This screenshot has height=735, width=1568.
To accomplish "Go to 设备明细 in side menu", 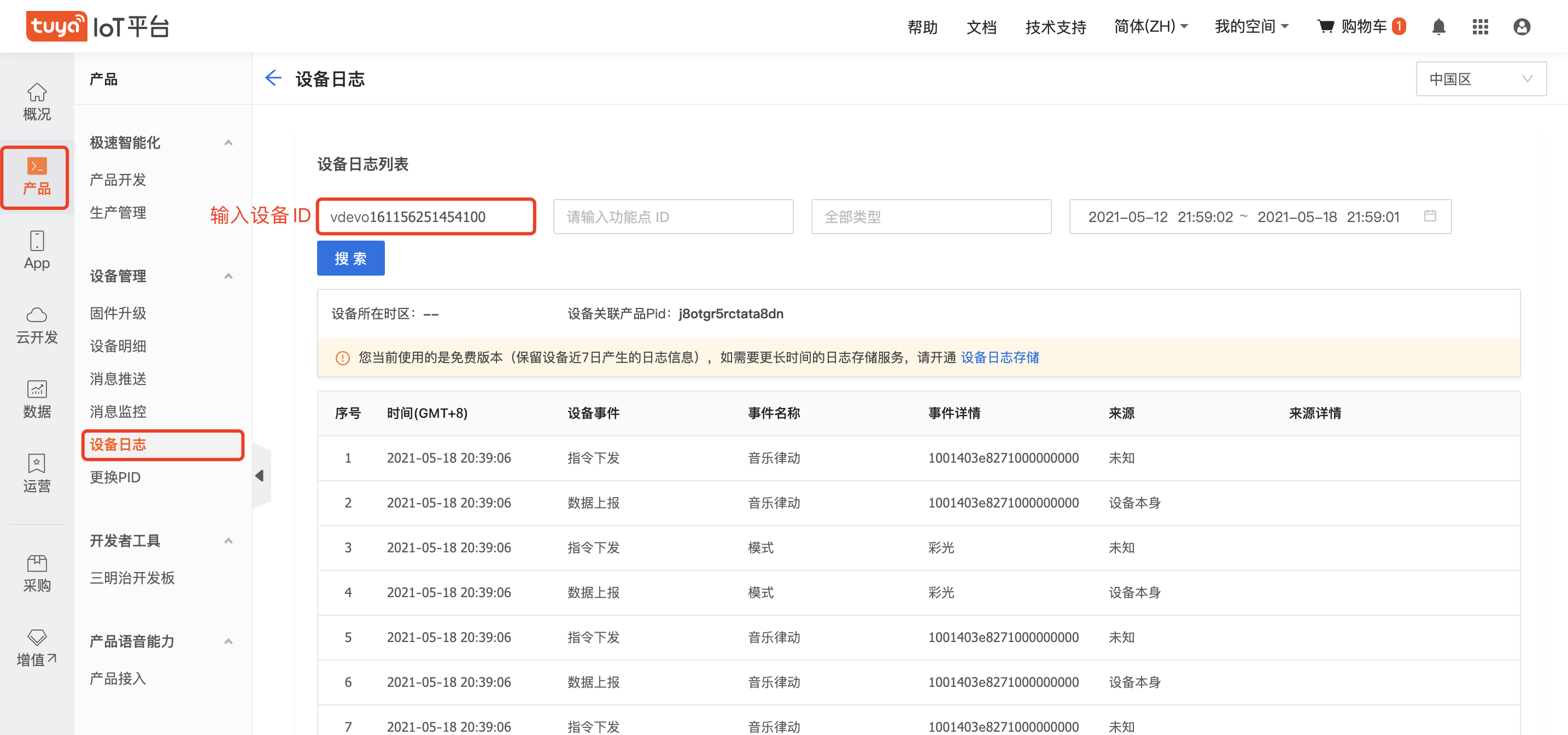I will pos(118,346).
